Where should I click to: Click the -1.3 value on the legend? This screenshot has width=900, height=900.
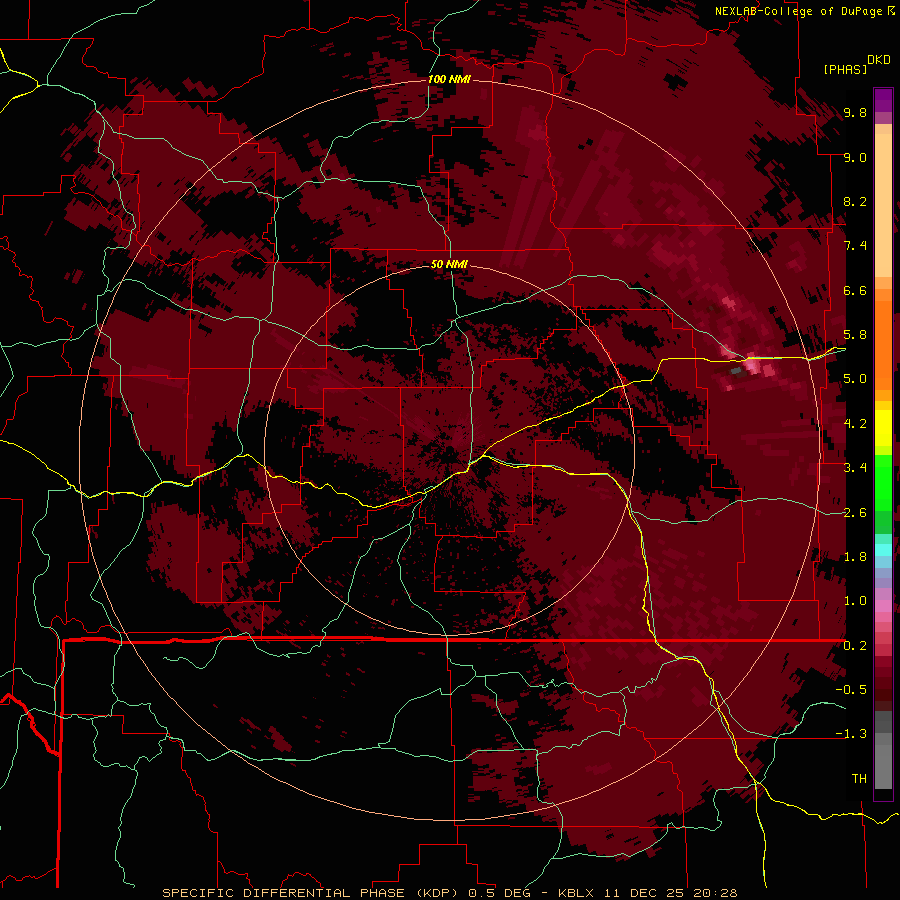[851, 734]
